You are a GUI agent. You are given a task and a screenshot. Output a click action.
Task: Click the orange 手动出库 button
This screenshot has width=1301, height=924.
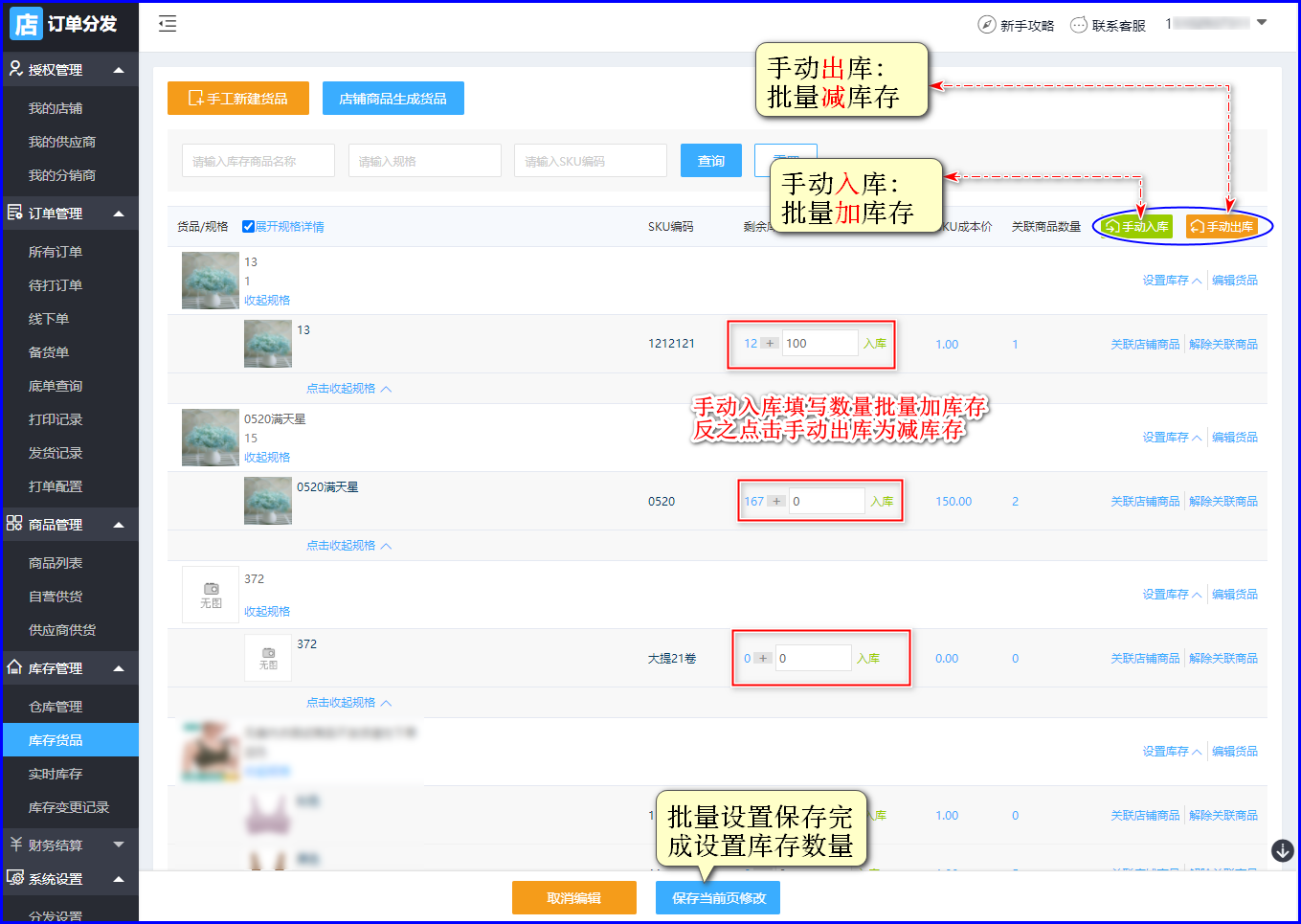pyautogui.click(x=1222, y=227)
